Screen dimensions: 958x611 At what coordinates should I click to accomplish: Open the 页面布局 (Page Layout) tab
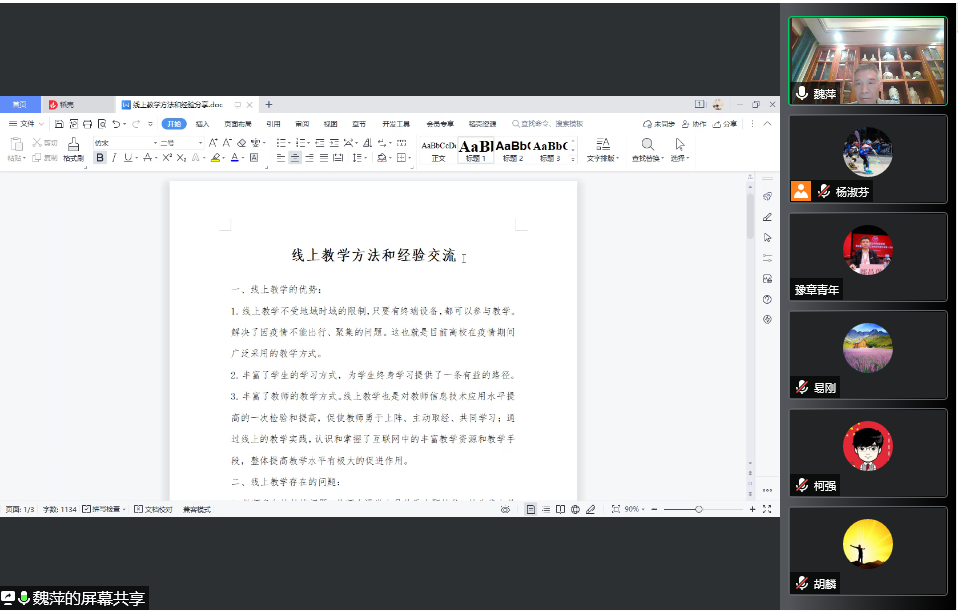click(237, 124)
